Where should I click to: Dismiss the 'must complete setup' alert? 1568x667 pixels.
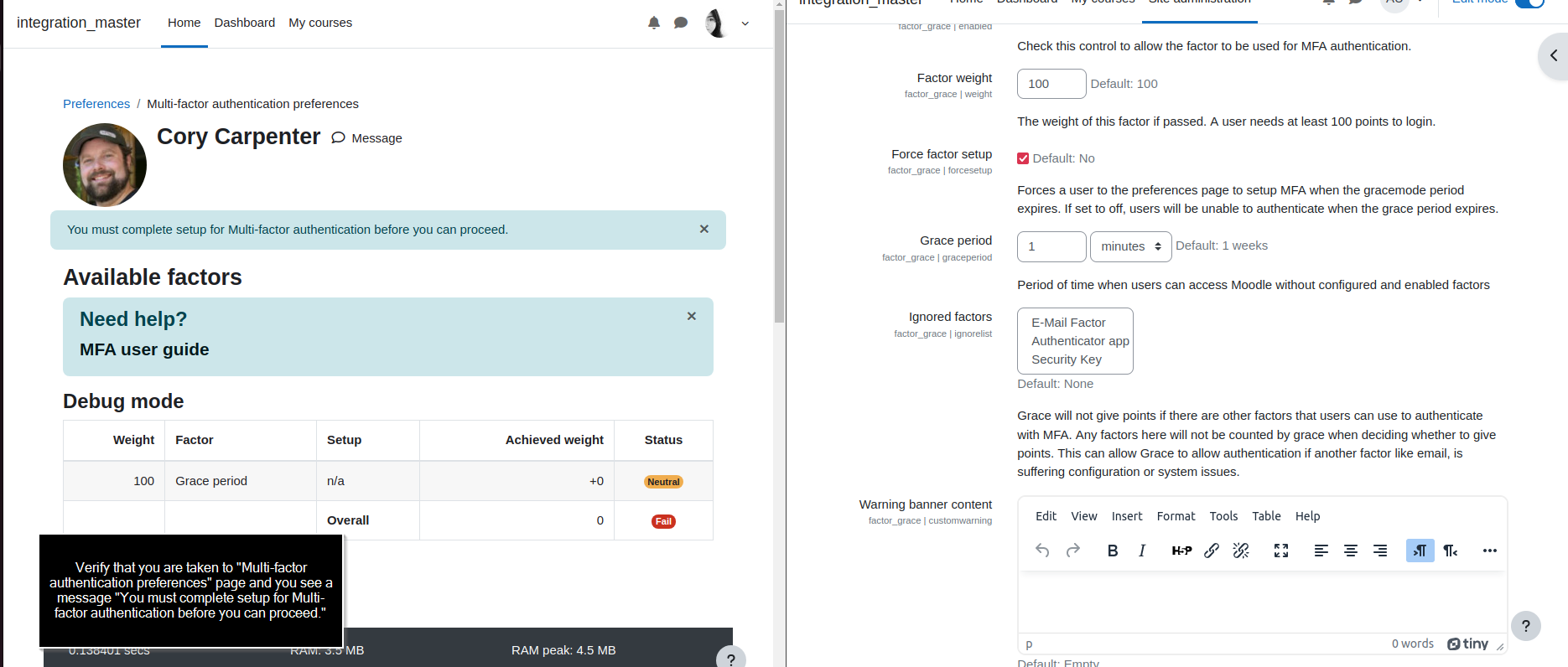tap(704, 229)
